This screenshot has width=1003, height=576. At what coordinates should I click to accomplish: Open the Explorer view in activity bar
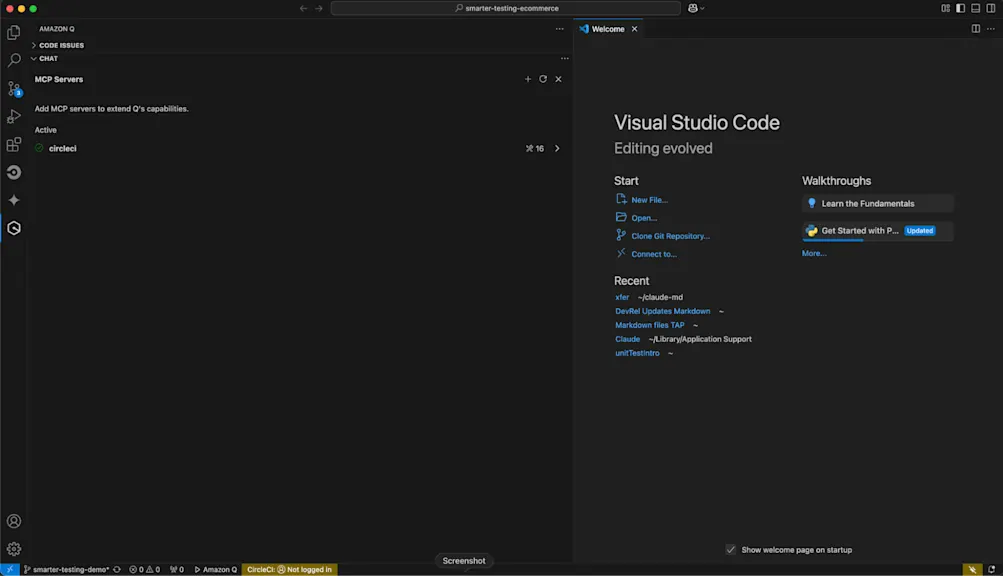tap(14, 33)
